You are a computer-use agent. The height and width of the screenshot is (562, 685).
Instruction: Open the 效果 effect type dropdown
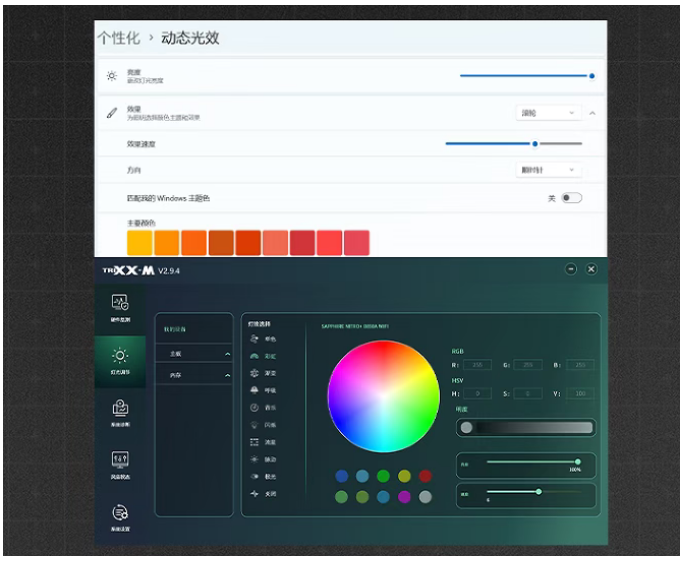548,113
